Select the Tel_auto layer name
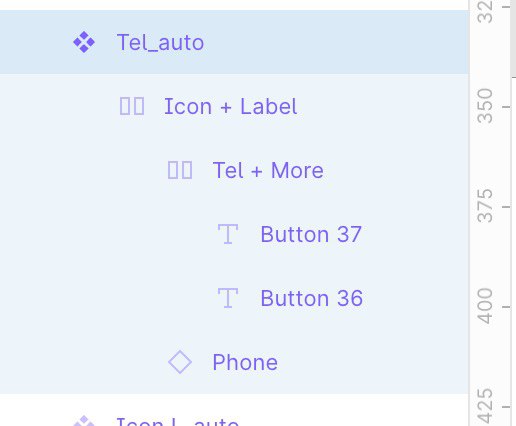This screenshot has height=426, width=516. coord(160,43)
